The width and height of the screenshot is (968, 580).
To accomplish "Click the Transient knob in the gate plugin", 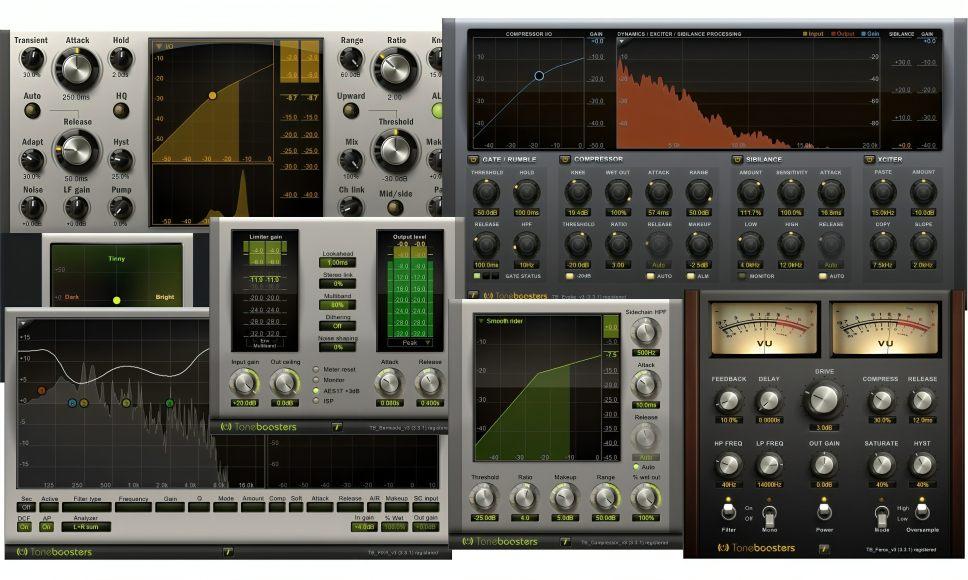I will (31, 59).
